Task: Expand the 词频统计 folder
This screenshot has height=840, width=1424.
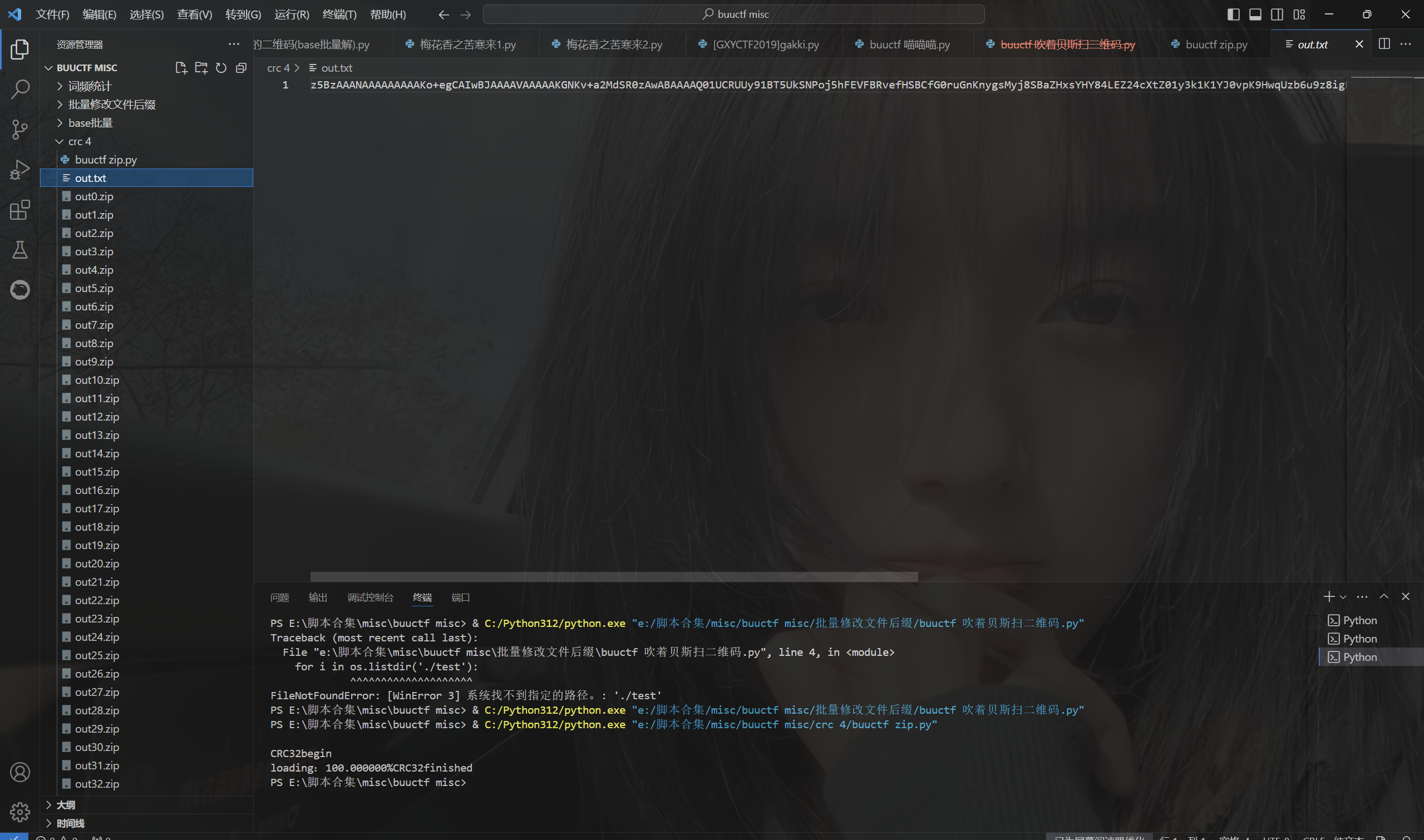Action: pos(147,86)
